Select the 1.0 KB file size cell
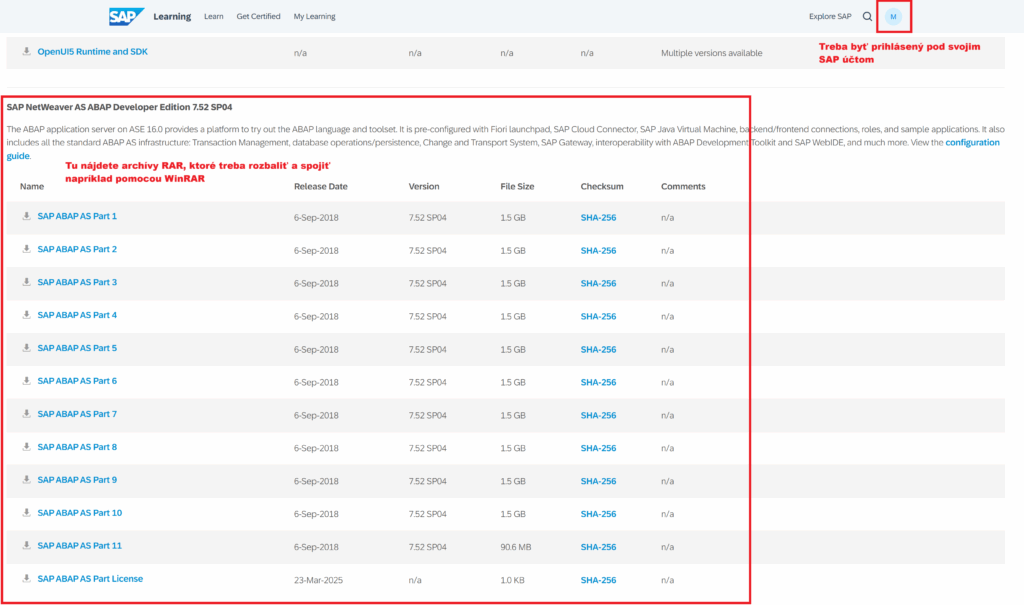This screenshot has width=1024, height=605. tap(513, 580)
